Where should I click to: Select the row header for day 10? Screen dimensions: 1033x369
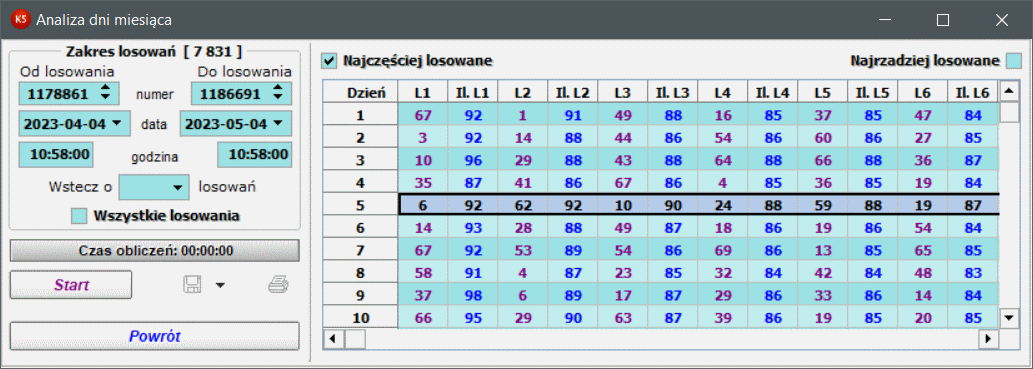[361, 318]
